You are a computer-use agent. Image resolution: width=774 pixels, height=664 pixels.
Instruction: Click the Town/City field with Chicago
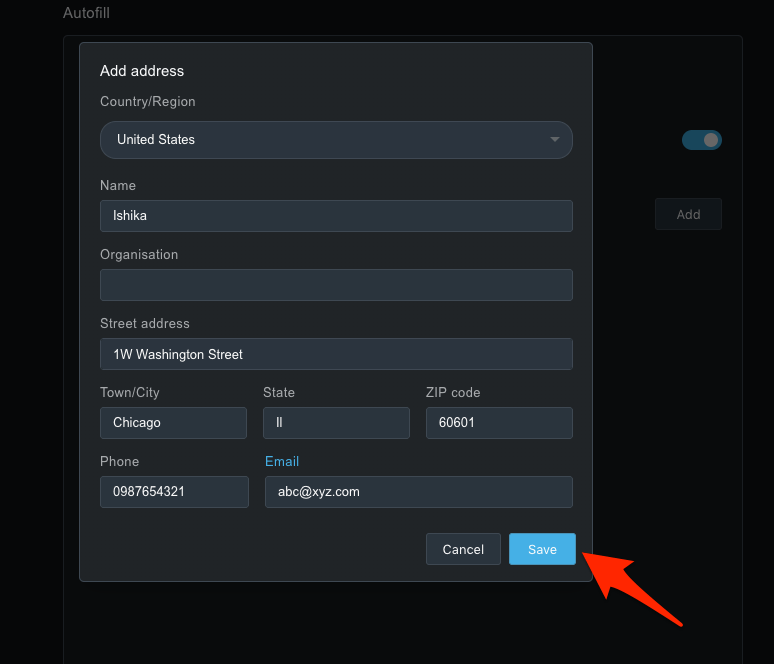[x=173, y=423]
